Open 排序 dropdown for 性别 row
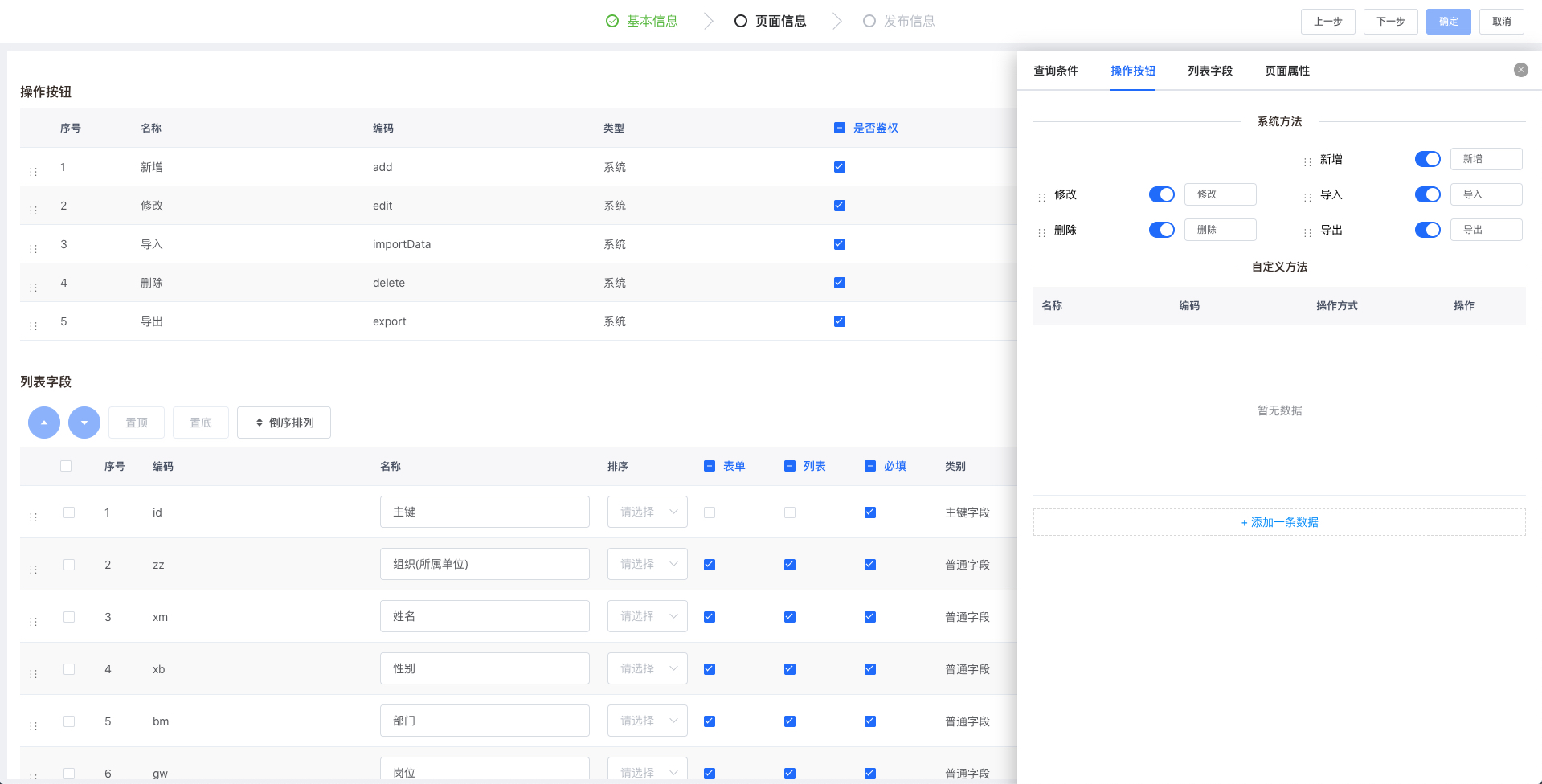Screen dimensions: 1542x784 coord(648,668)
